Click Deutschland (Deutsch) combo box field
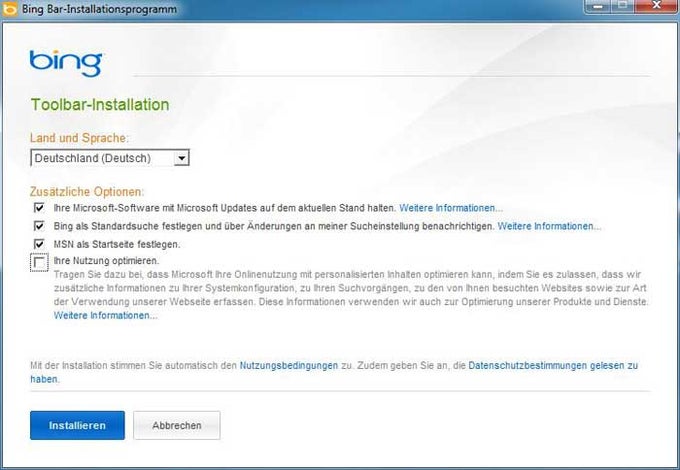The width and height of the screenshot is (680, 470). pos(110,158)
